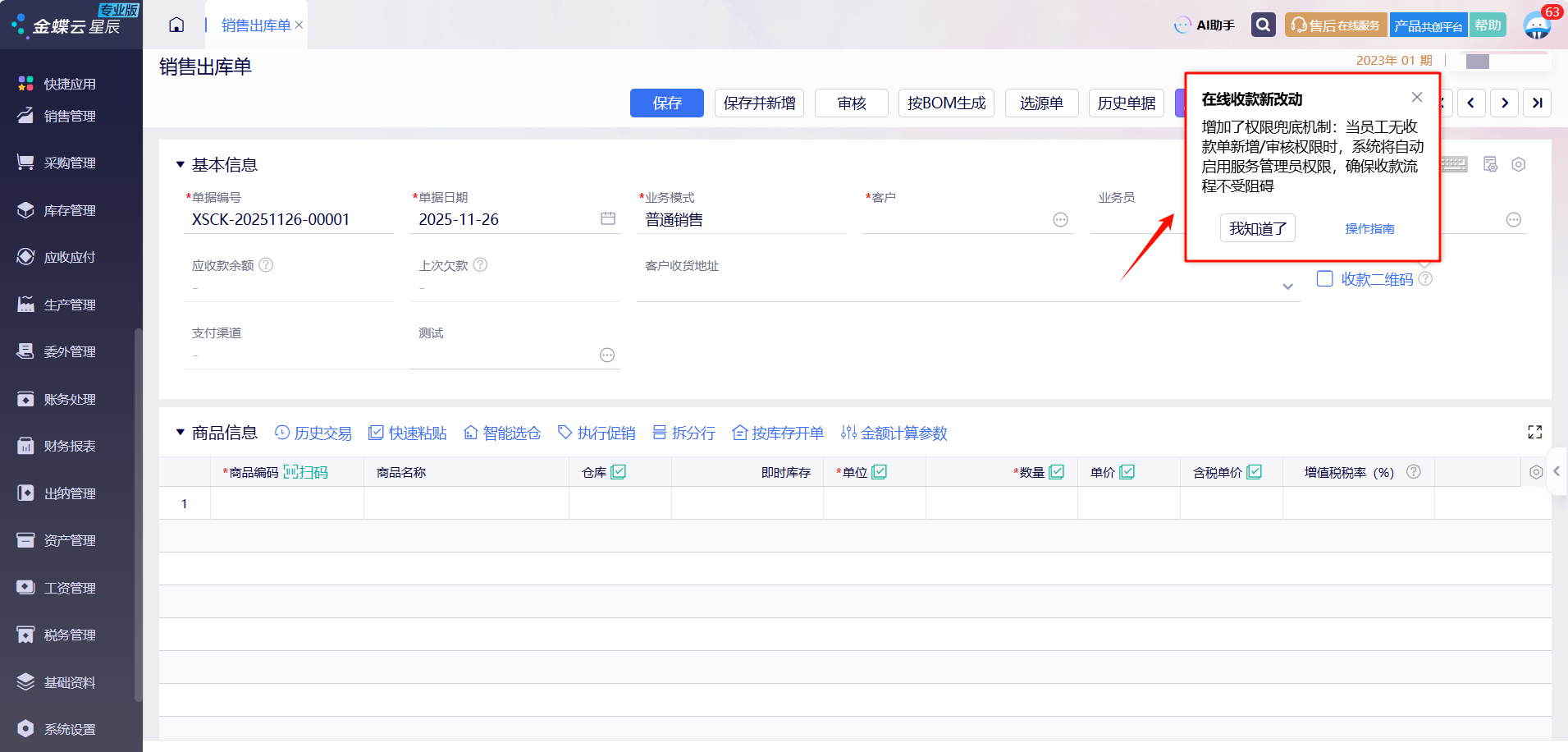Open the 测试 field lookup icon
This screenshot has width=1568, height=752.
pyautogui.click(x=607, y=355)
